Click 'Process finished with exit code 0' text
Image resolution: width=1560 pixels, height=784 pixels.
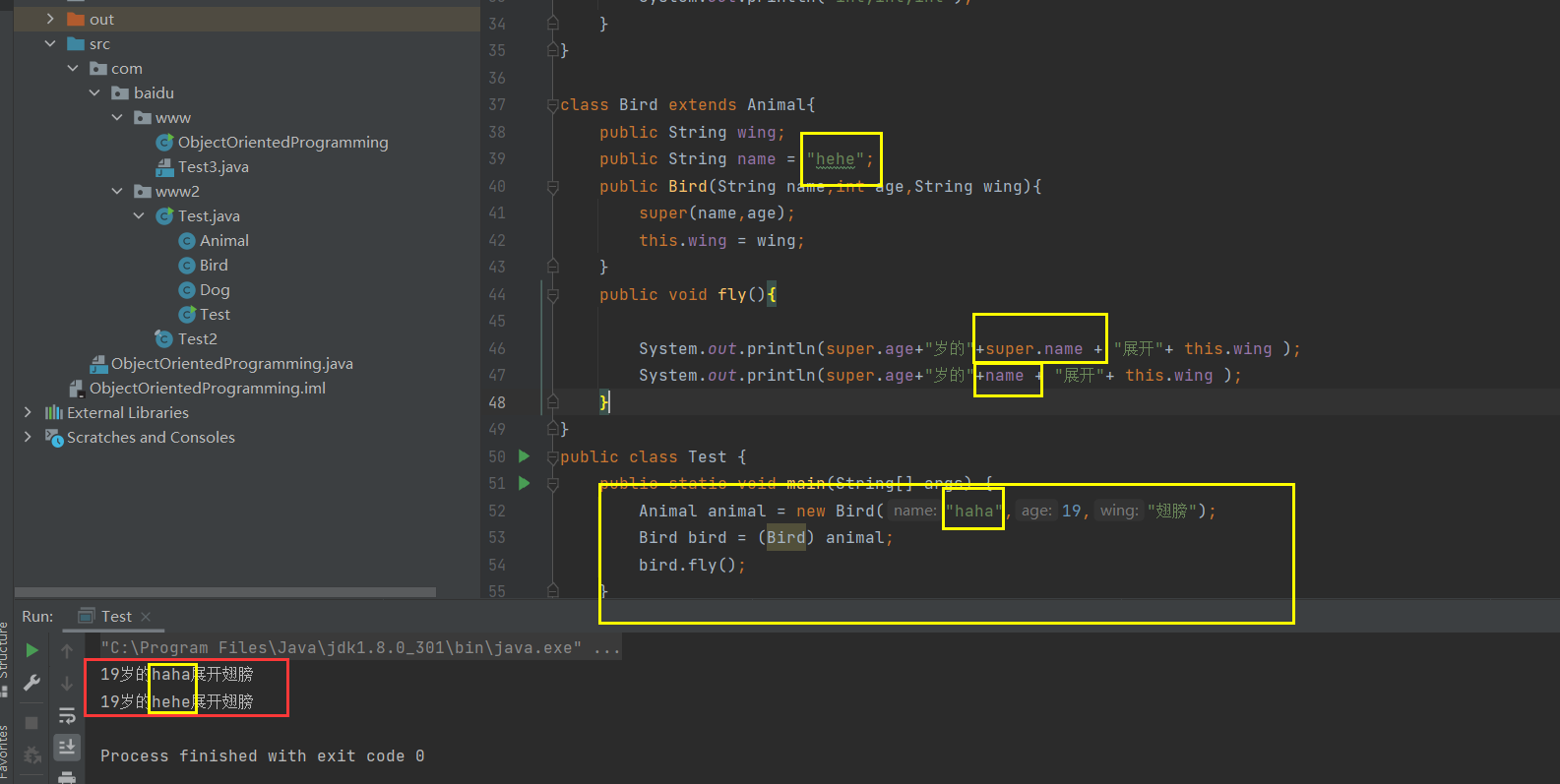coord(262,755)
